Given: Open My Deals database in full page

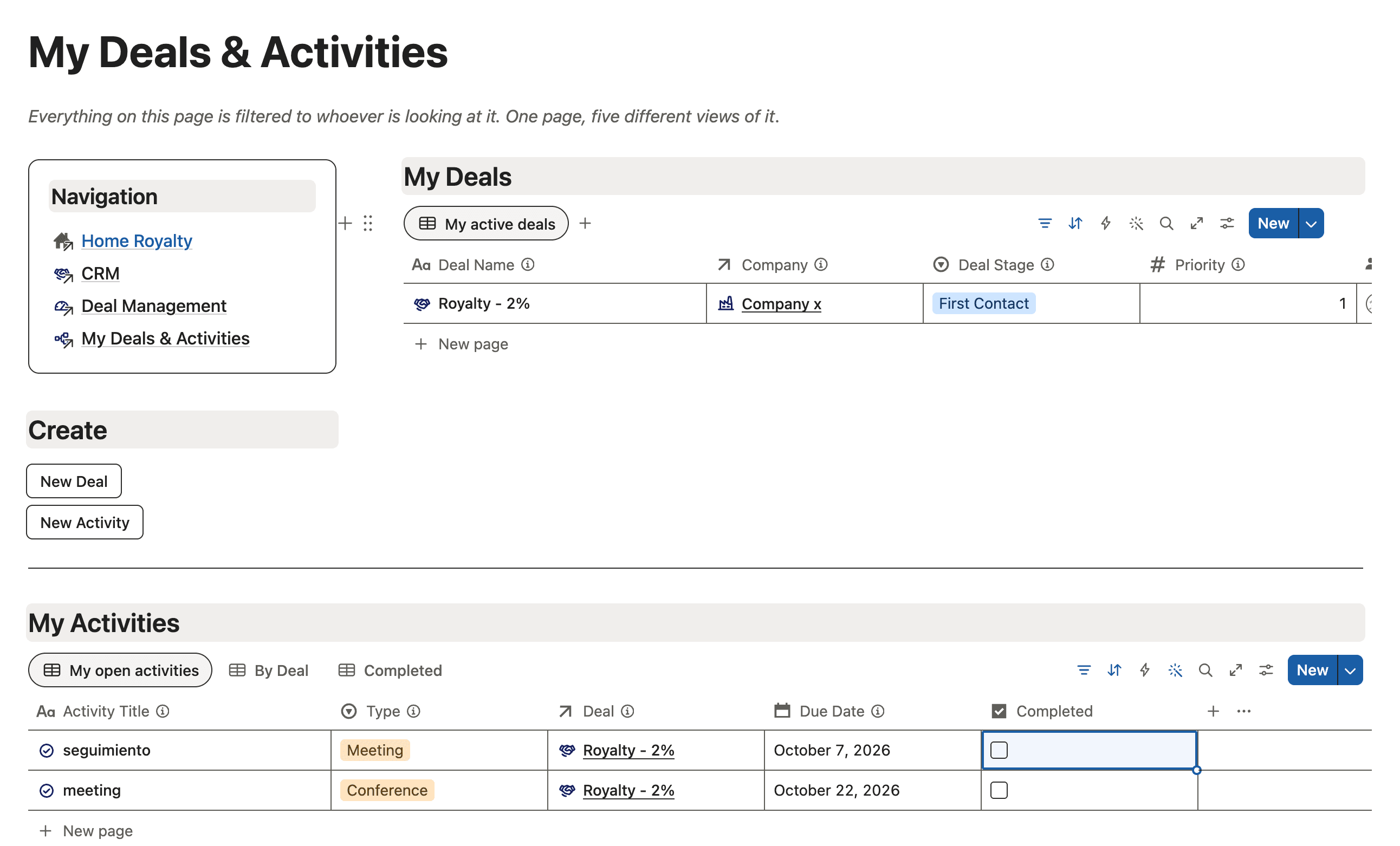Looking at the screenshot, I should (x=1197, y=223).
